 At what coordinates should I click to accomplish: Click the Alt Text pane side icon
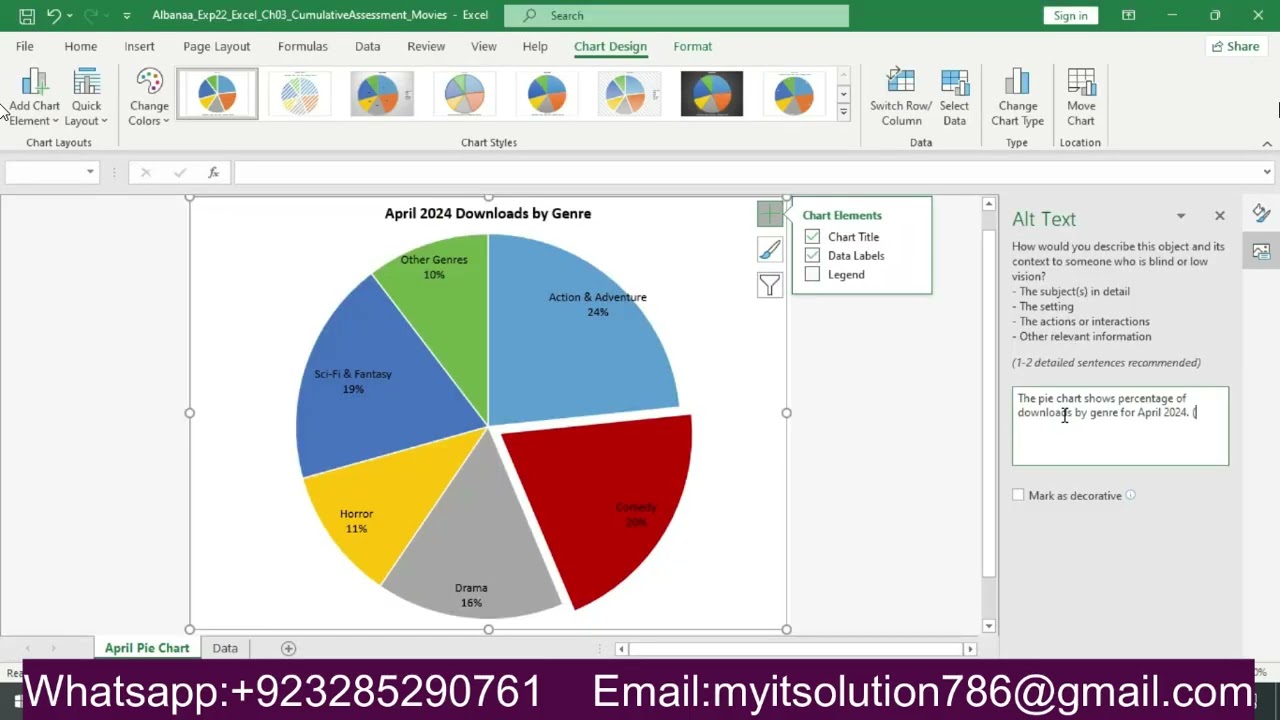(1261, 252)
